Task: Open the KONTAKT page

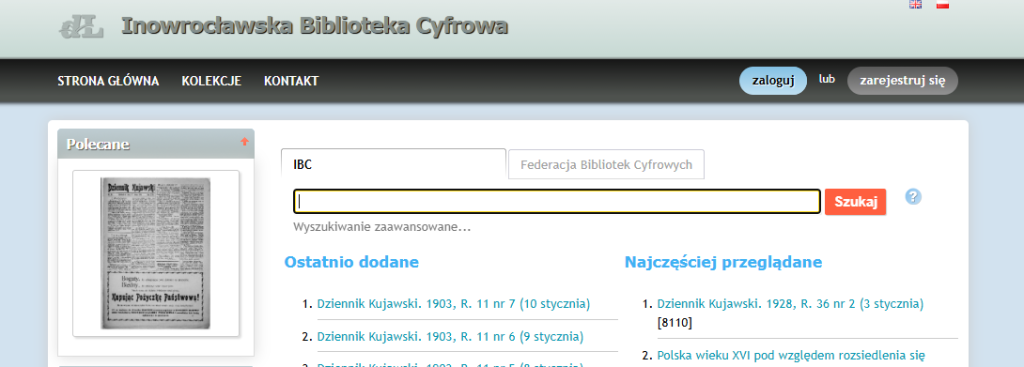Action: click(x=291, y=81)
